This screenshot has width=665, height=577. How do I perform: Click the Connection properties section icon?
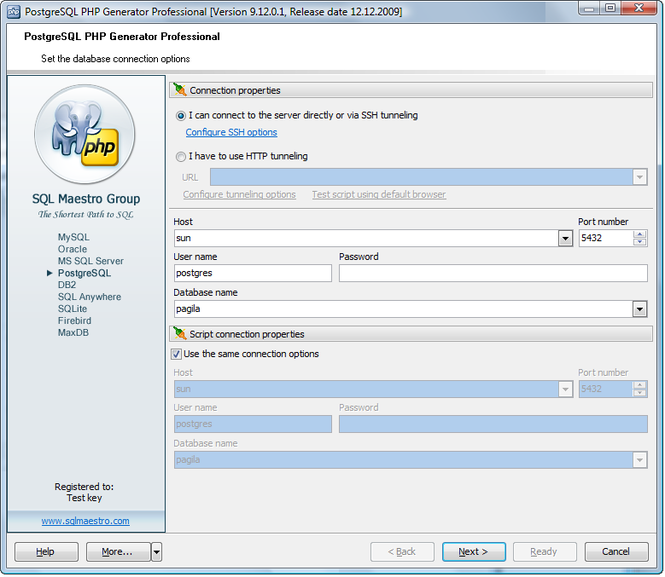(179, 90)
